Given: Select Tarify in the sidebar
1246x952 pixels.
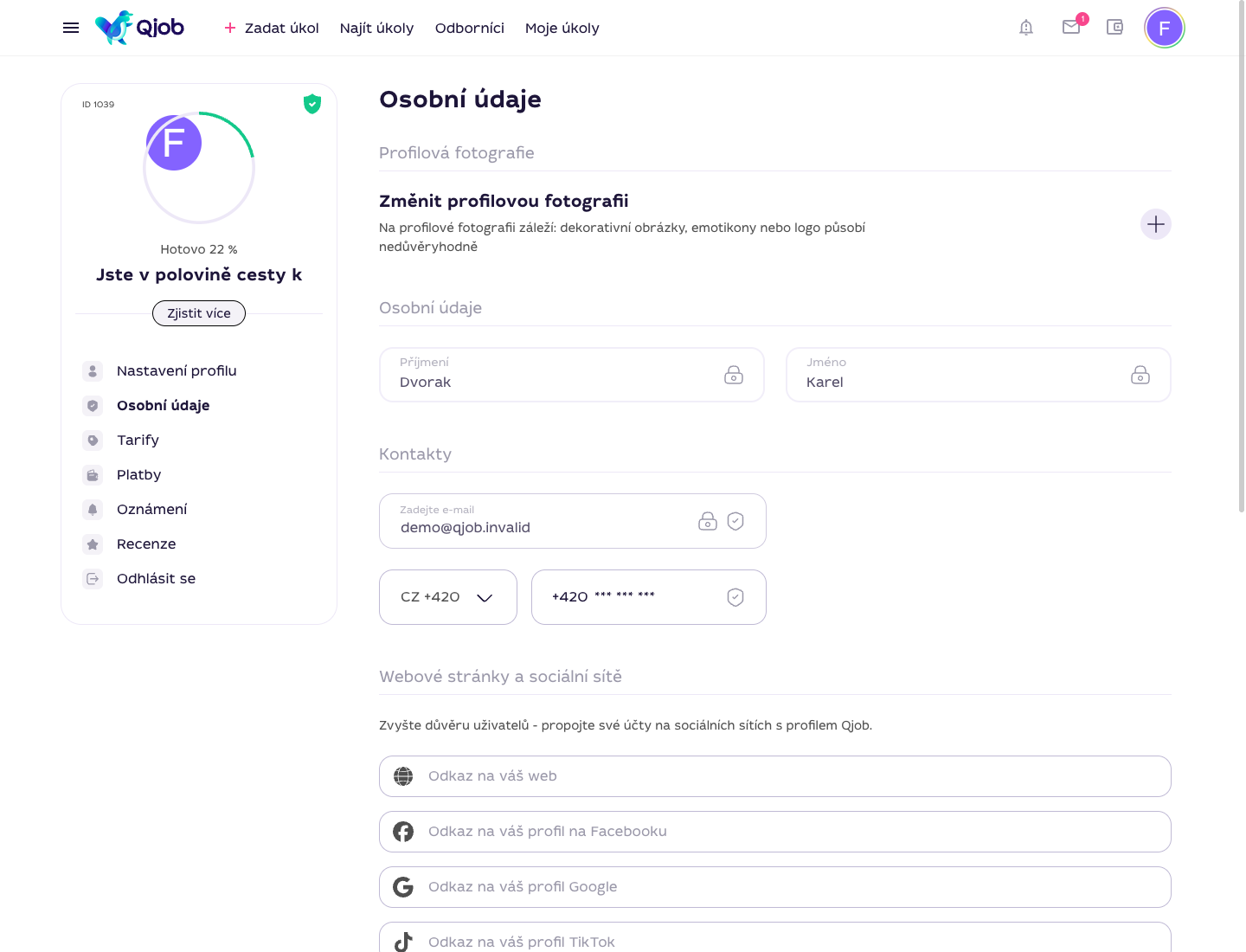Looking at the screenshot, I should [138, 440].
